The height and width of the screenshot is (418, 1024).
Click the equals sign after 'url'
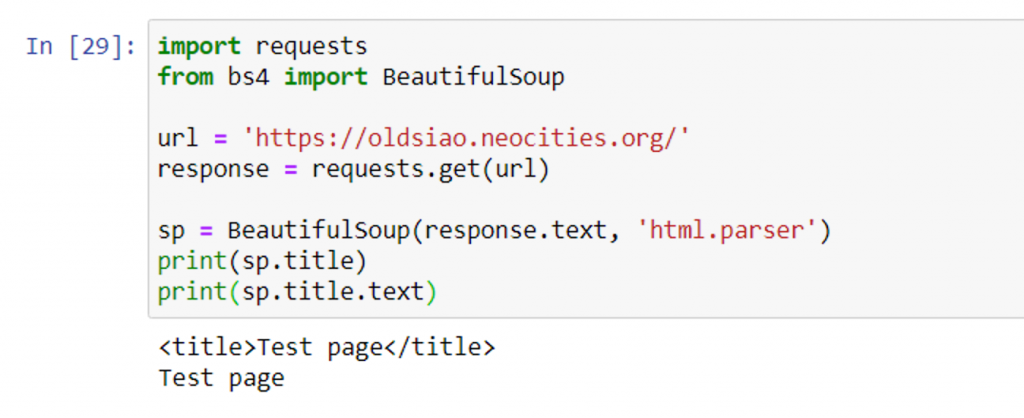(220, 138)
